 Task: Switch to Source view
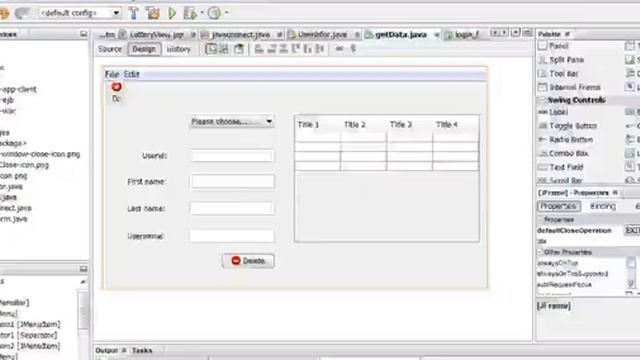point(110,49)
